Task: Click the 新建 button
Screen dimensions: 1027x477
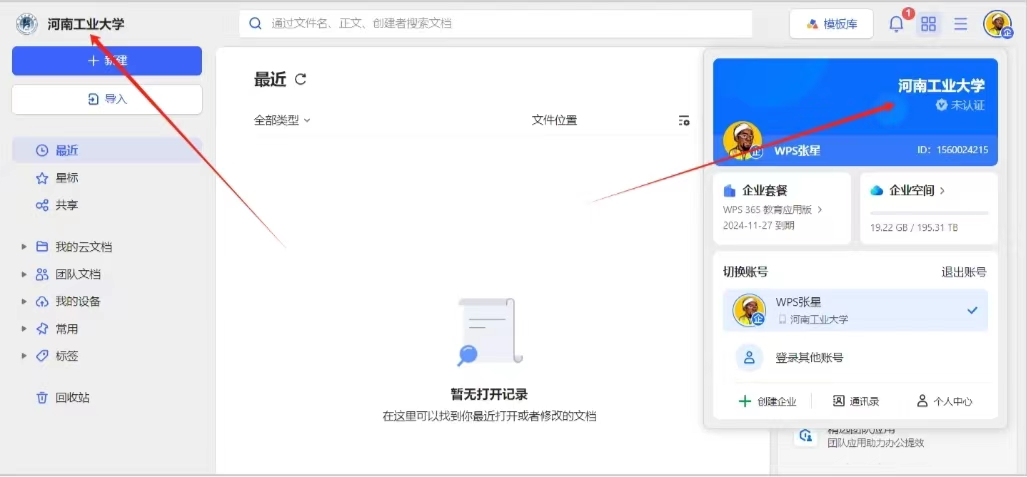Action: (x=107, y=61)
